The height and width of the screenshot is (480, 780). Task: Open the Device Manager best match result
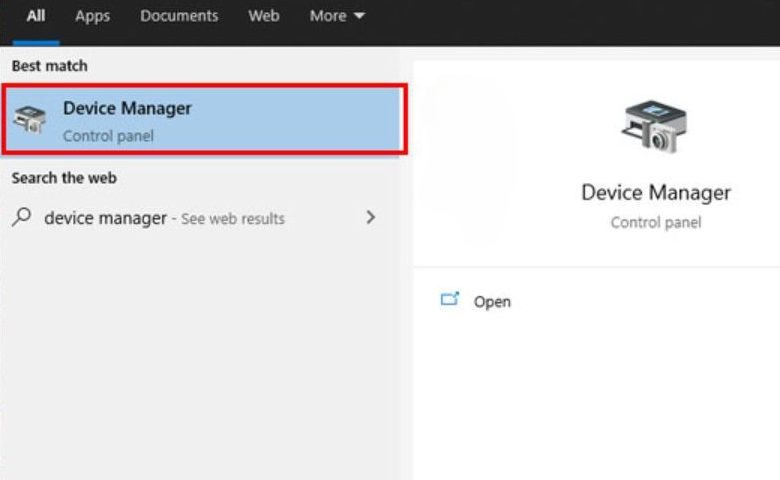click(127, 109)
